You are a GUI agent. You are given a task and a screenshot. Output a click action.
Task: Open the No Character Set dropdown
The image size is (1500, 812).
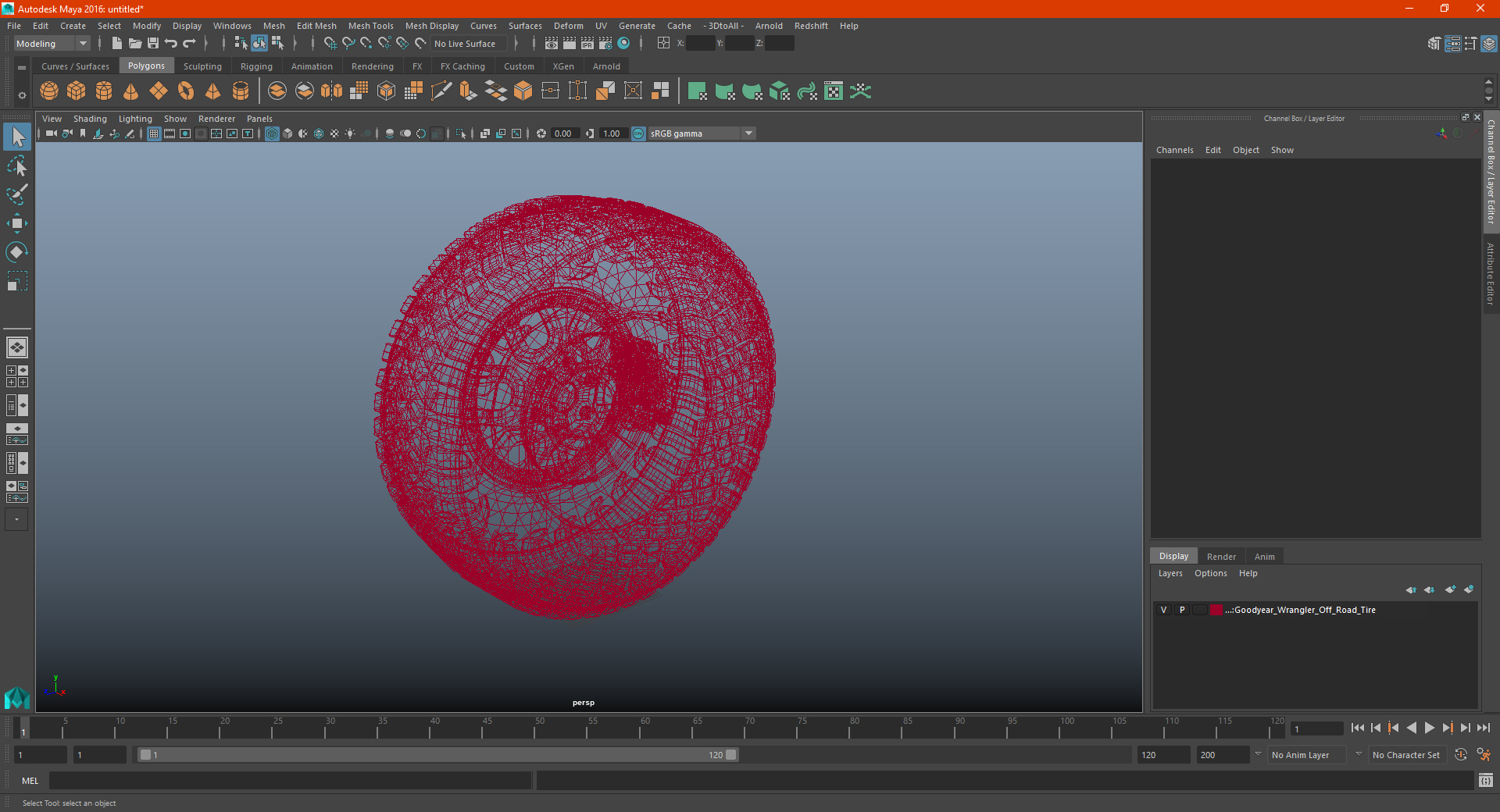point(1406,755)
